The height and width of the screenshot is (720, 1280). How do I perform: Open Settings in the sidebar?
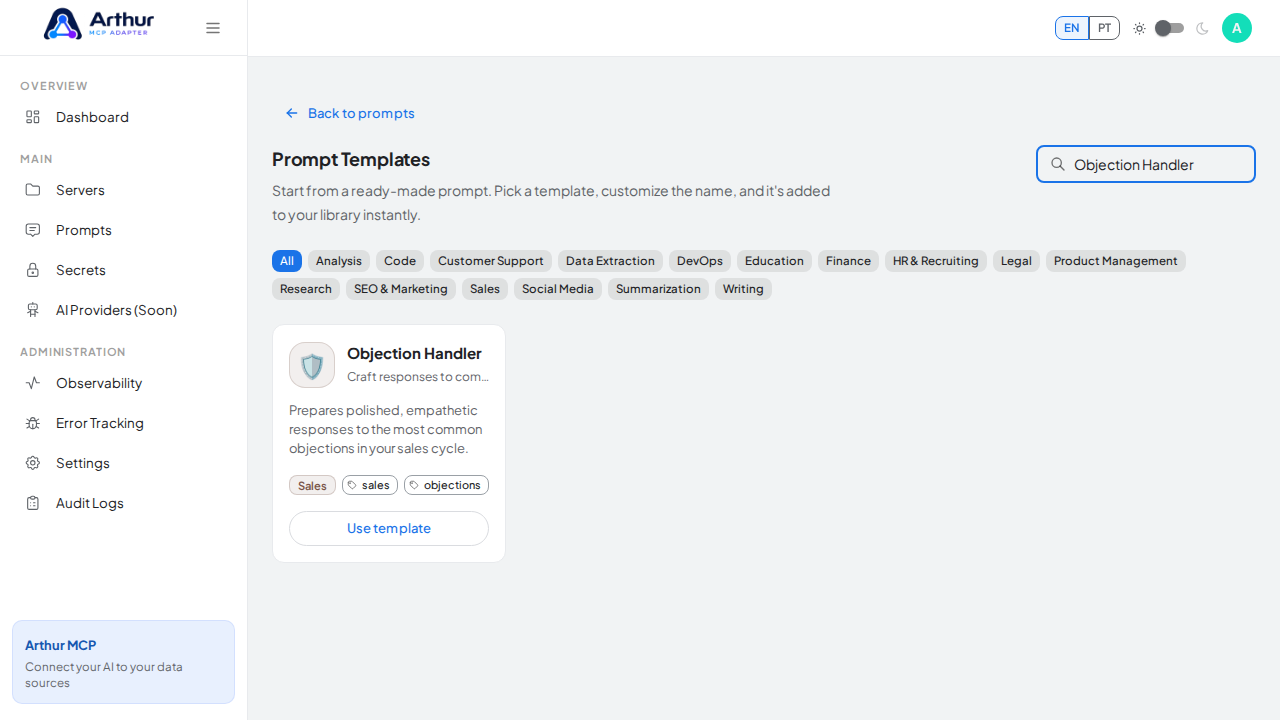pos(123,463)
